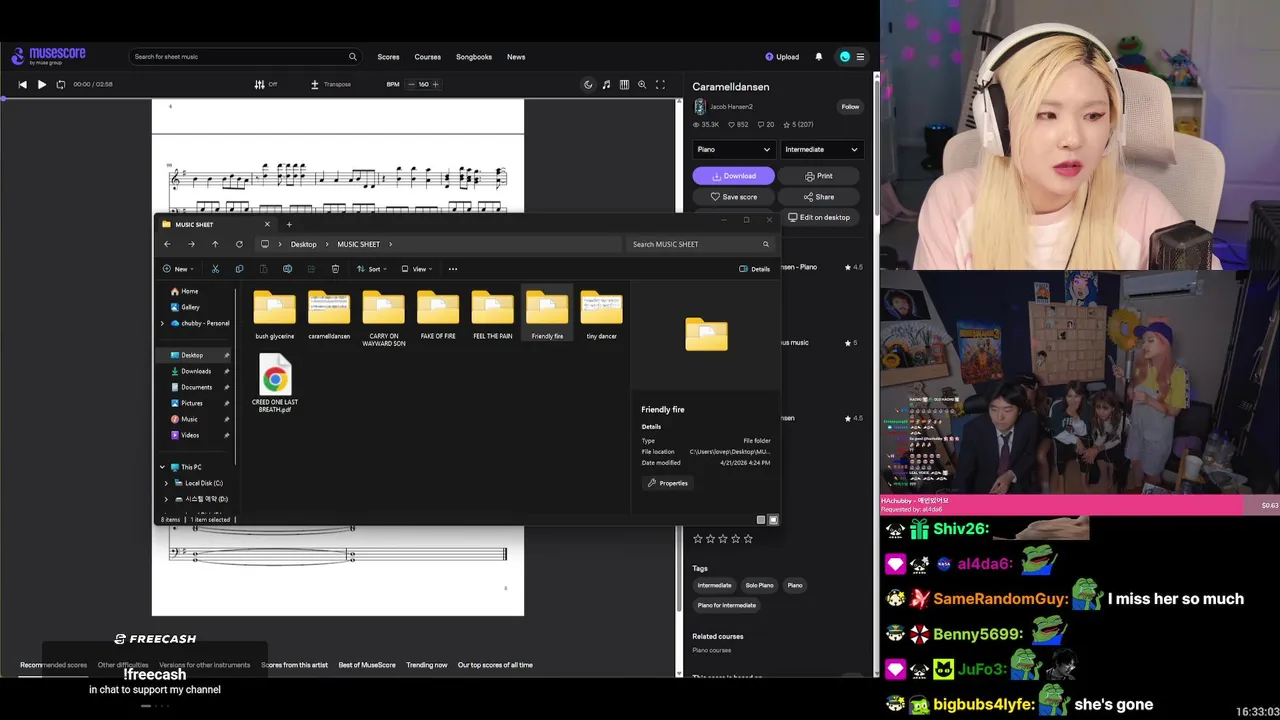Click the search magnifier in MuseScore
Viewport: 1280px width, 720px height.
tap(352, 57)
